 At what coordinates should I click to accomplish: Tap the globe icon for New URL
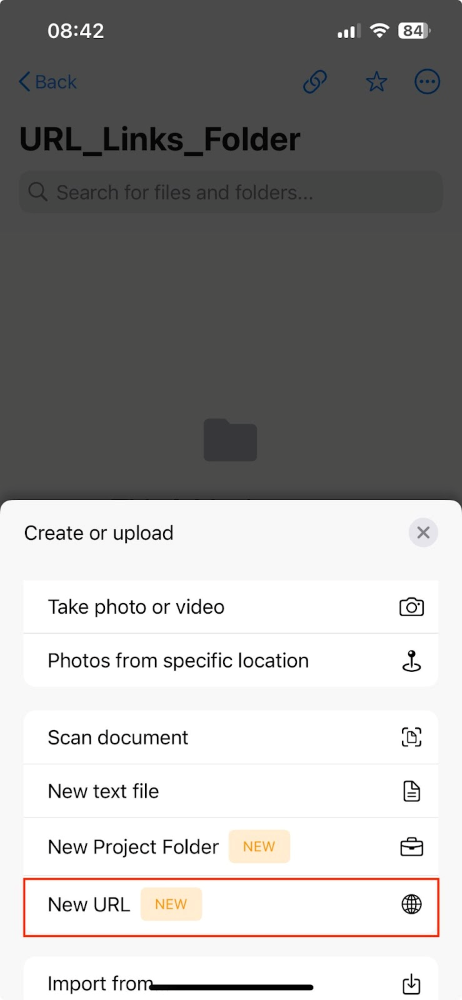coord(412,904)
